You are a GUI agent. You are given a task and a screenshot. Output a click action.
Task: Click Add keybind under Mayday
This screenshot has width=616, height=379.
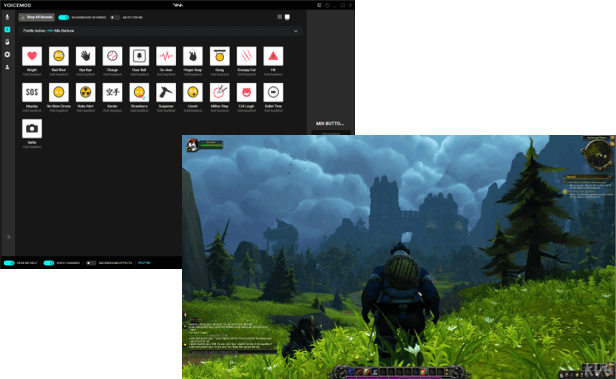(x=32, y=110)
